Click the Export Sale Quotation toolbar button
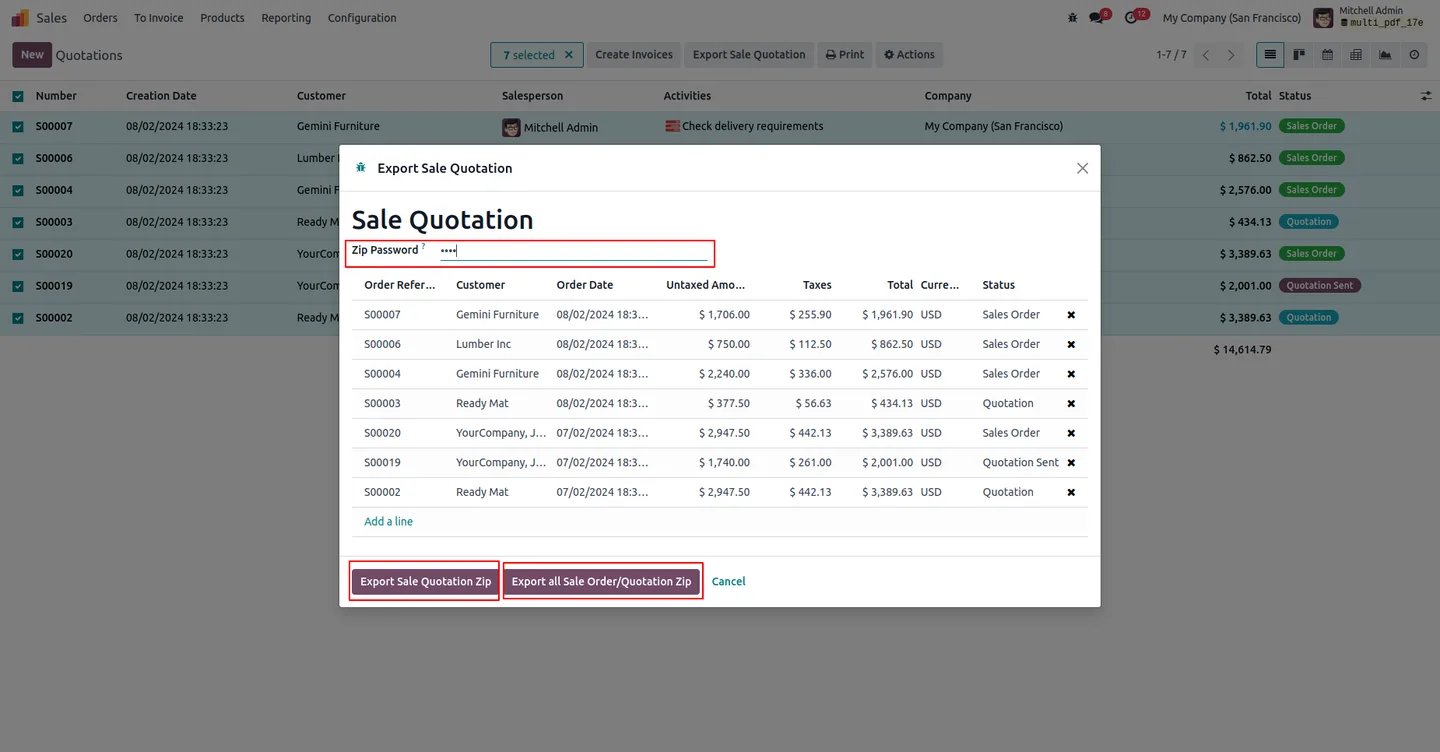 [x=749, y=55]
